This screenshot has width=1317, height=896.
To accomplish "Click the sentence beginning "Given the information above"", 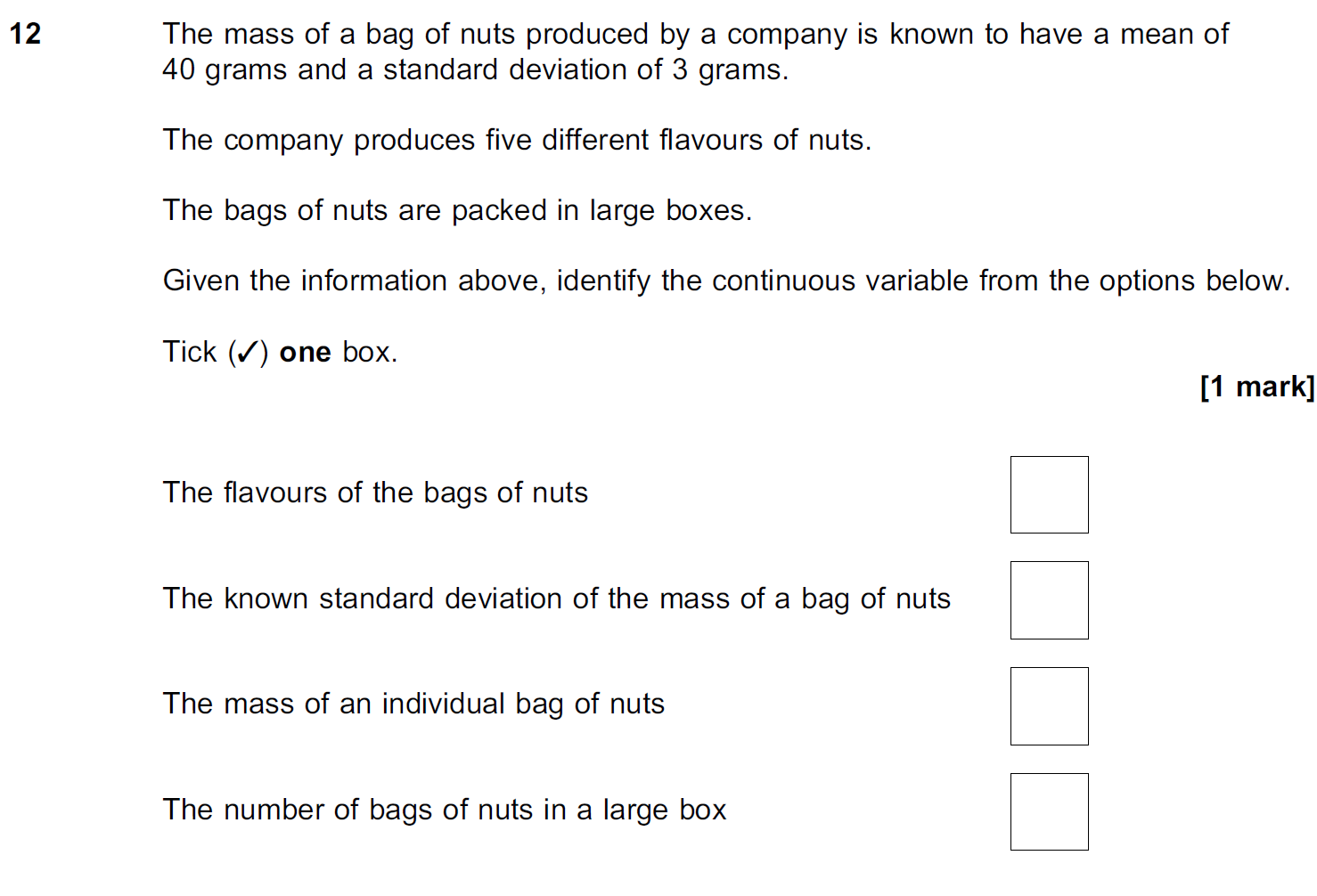I will click(726, 281).
